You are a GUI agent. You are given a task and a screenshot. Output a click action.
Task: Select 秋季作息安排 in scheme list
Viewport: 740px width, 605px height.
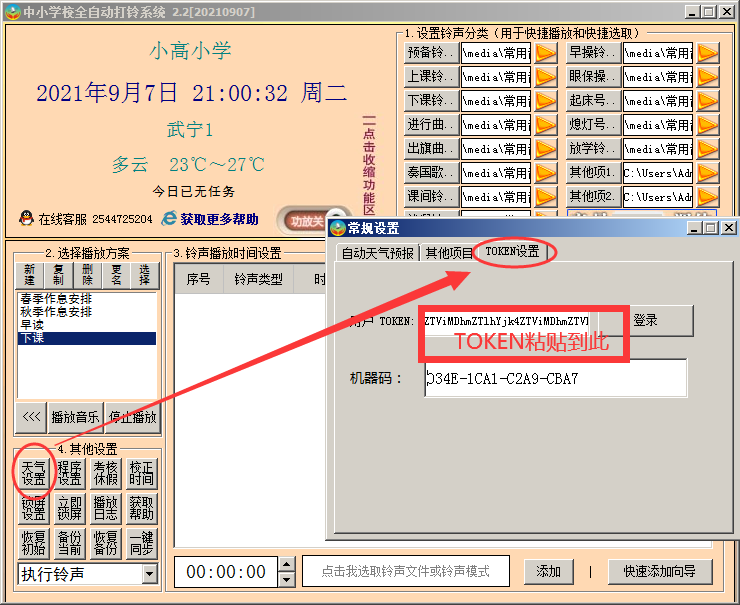point(87,311)
